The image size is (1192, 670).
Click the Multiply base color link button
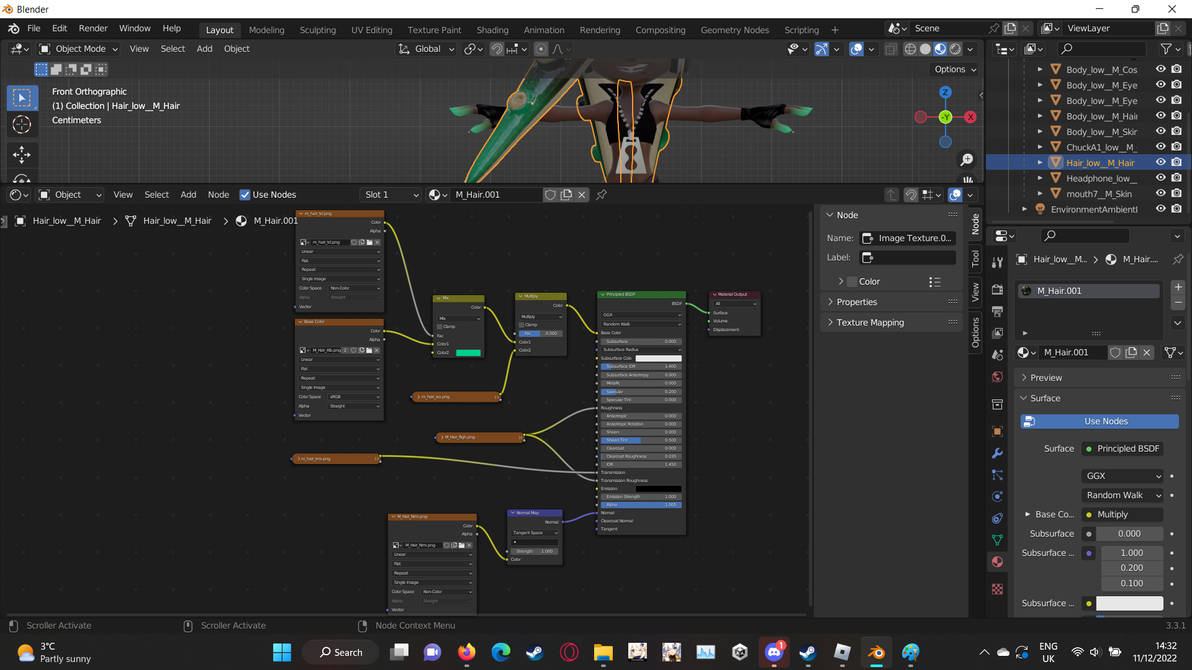tap(1122, 515)
